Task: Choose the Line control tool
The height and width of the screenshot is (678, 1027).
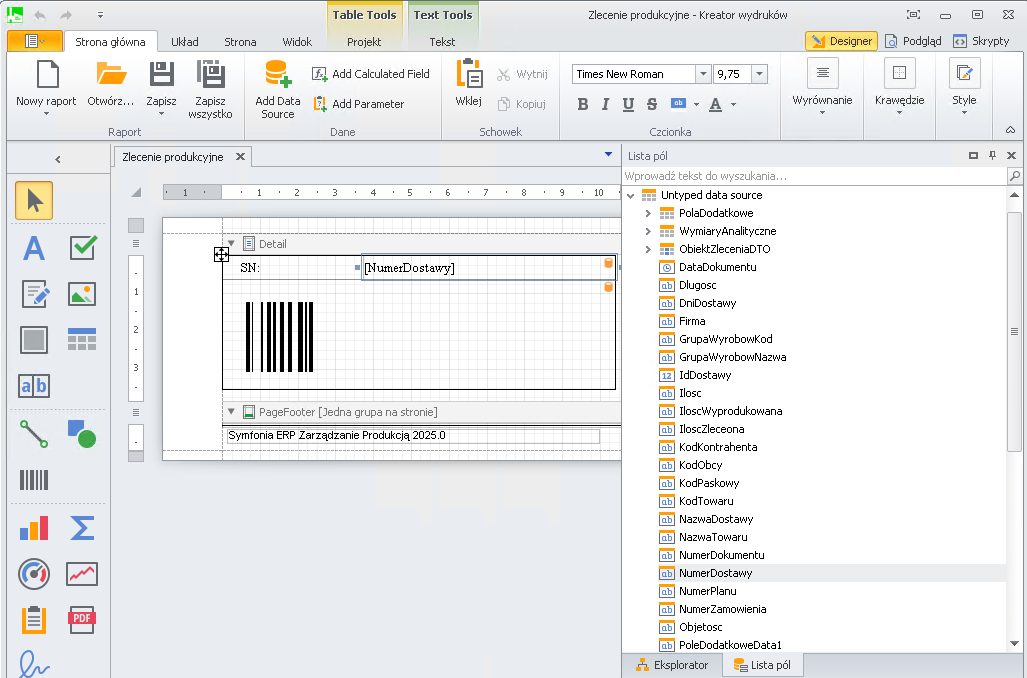Action: tap(34, 434)
